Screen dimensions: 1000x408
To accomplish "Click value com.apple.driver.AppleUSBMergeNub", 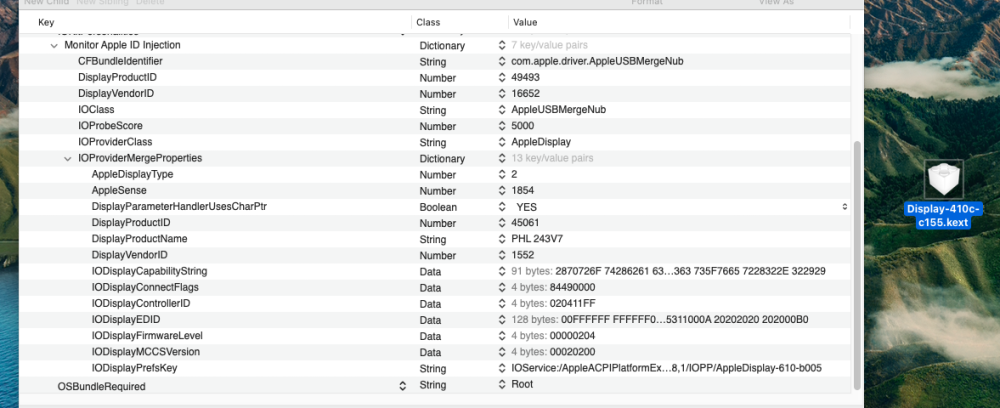I will 598,61.
